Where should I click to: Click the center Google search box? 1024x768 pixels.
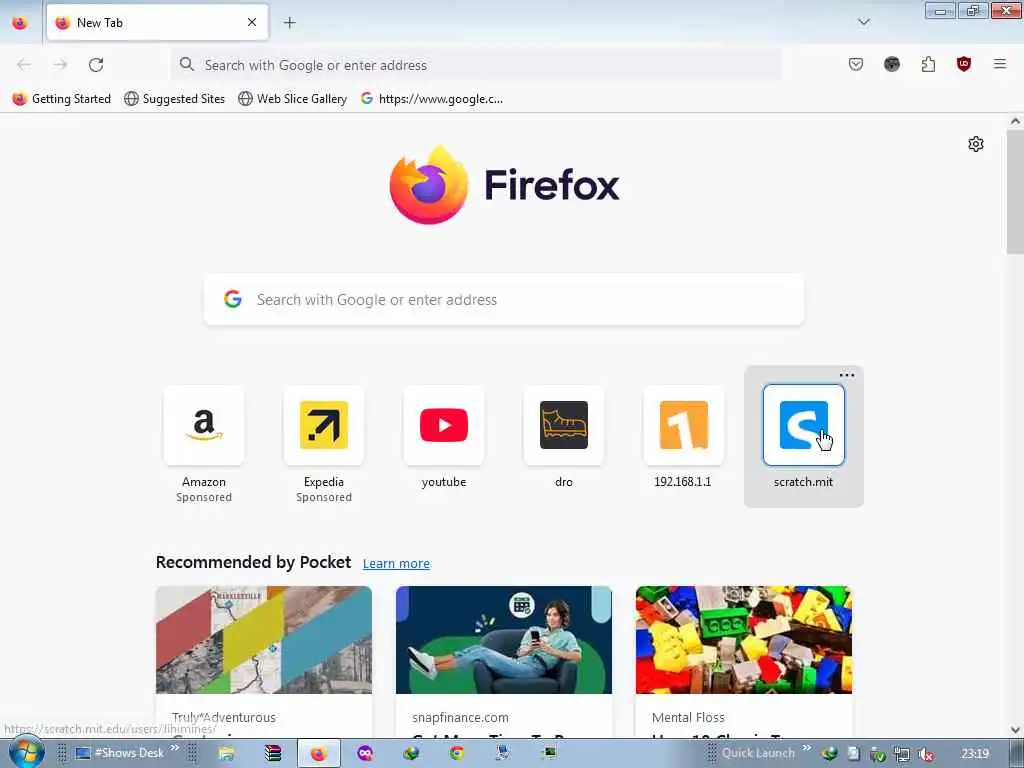pos(504,299)
